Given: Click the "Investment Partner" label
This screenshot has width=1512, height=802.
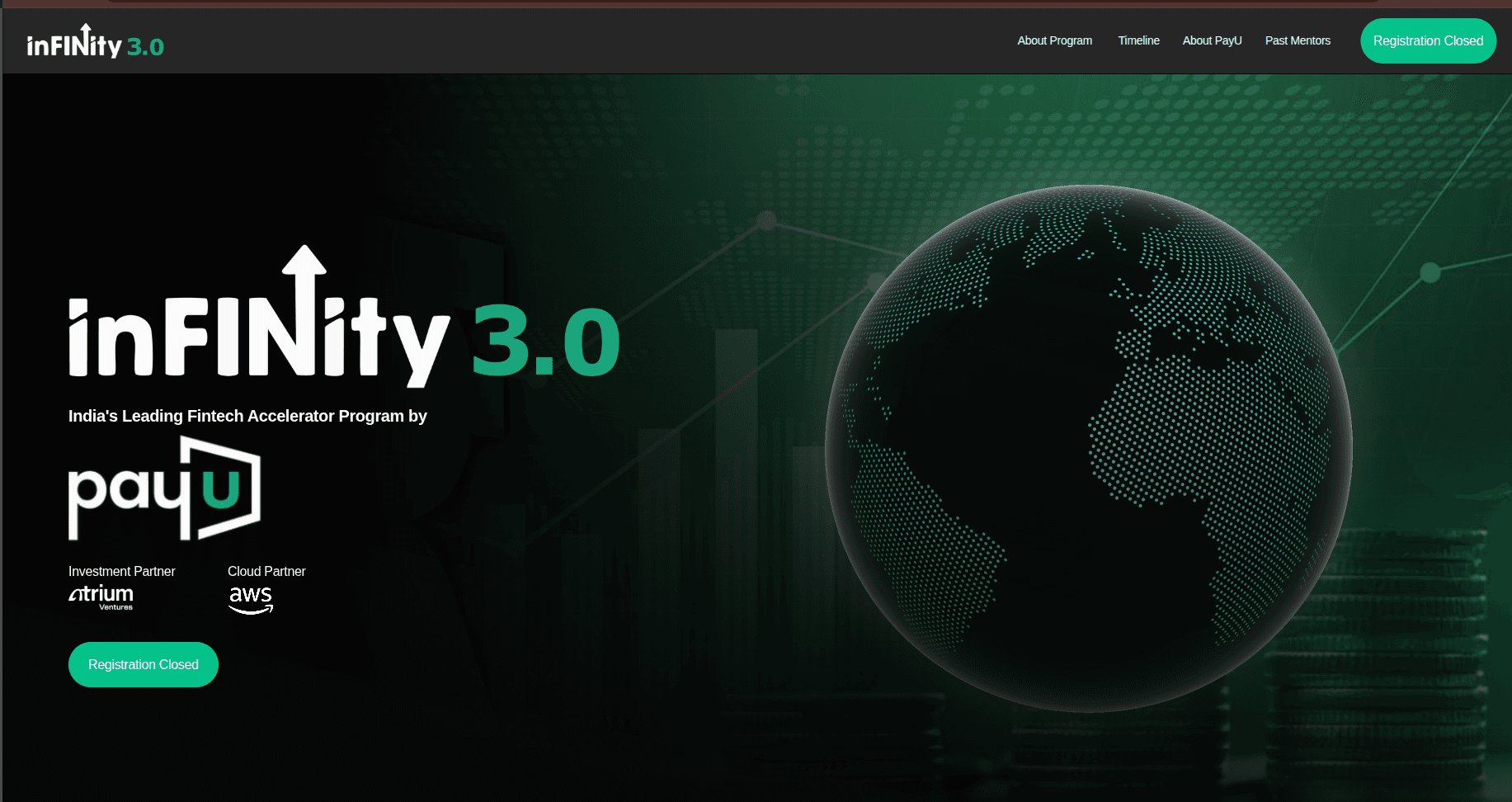Looking at the screenshot, I should (122, 571).
